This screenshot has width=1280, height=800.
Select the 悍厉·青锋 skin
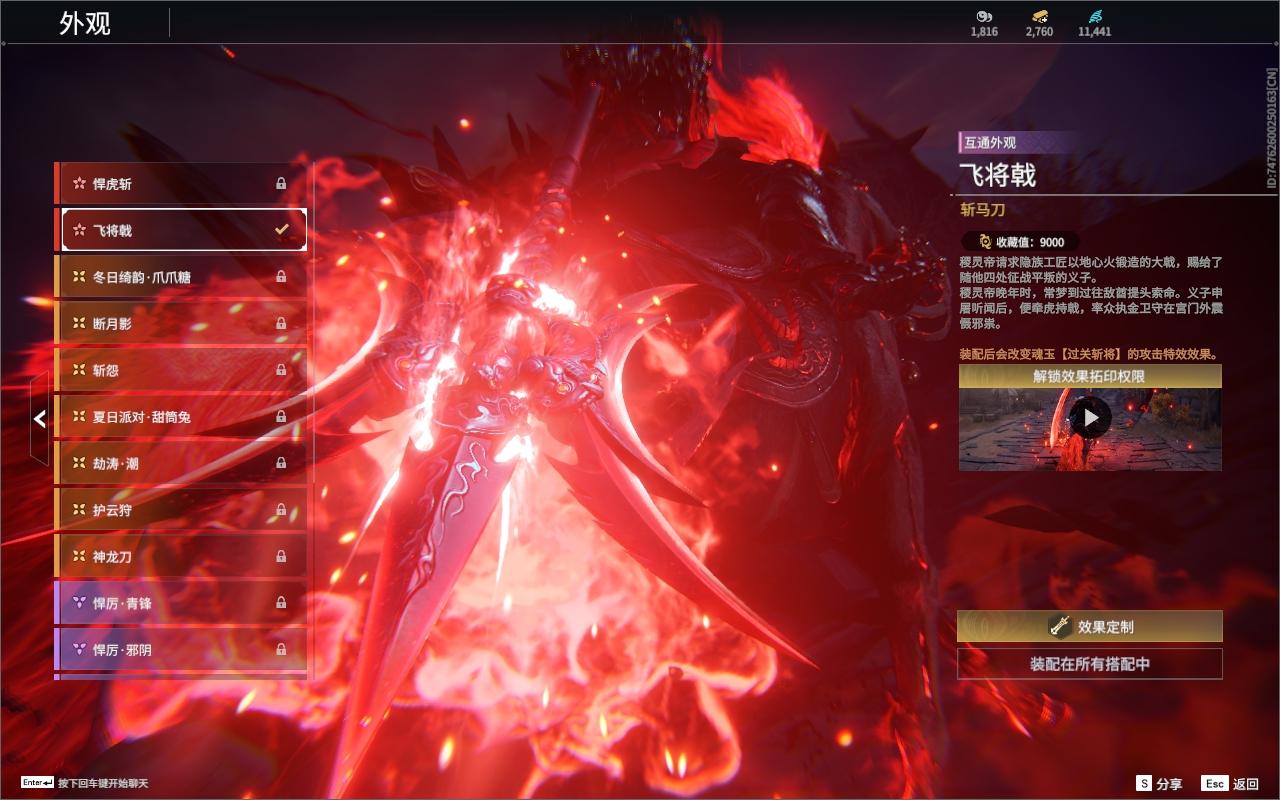[x=181, y=603]
